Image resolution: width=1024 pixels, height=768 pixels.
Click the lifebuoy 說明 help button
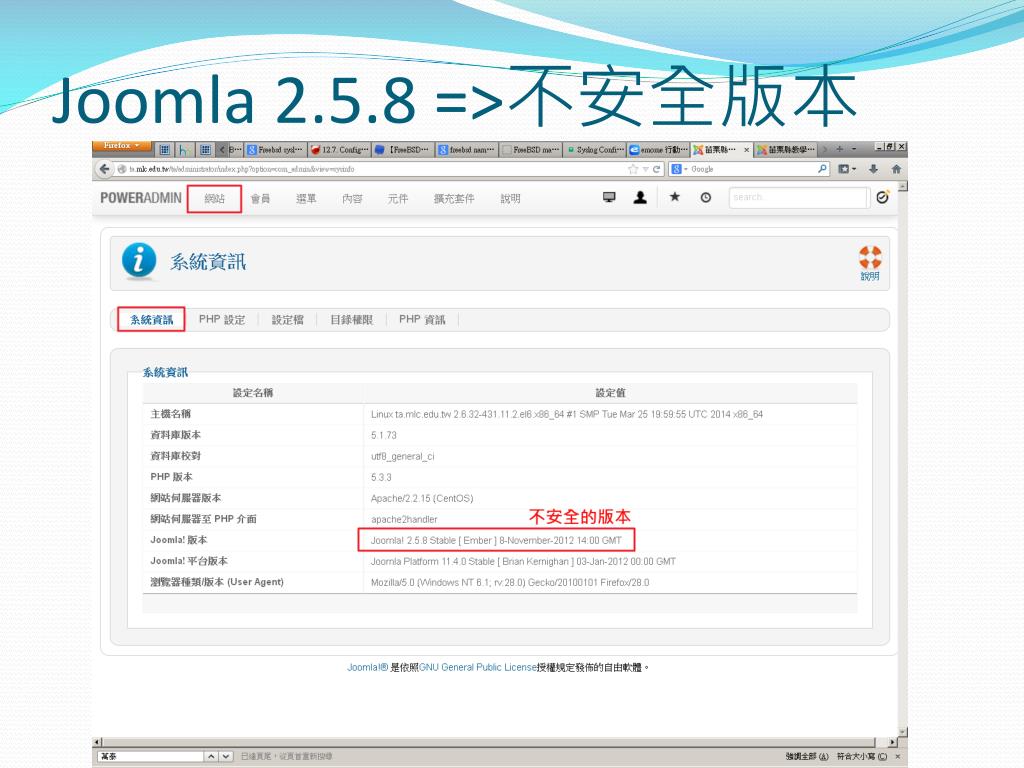870,263
